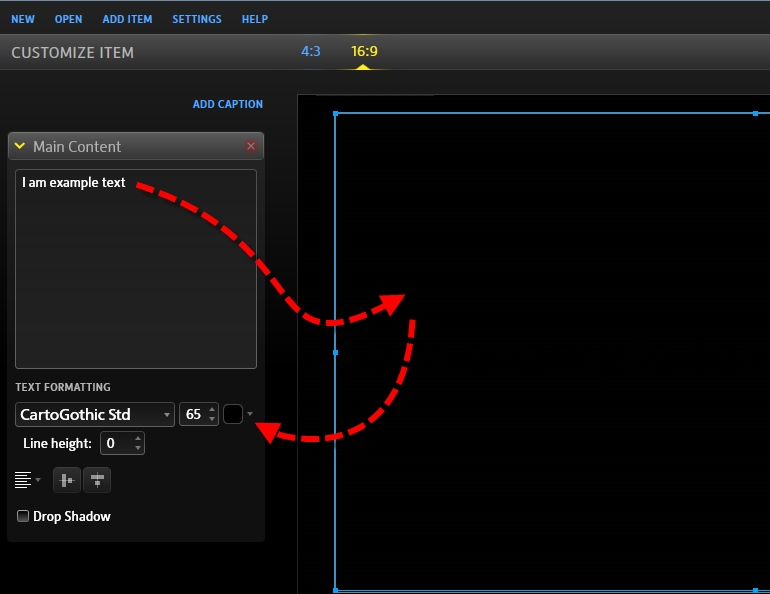Click the text alignment lines icon
This screenshot has height=594, width=770.
coord(23,480)
